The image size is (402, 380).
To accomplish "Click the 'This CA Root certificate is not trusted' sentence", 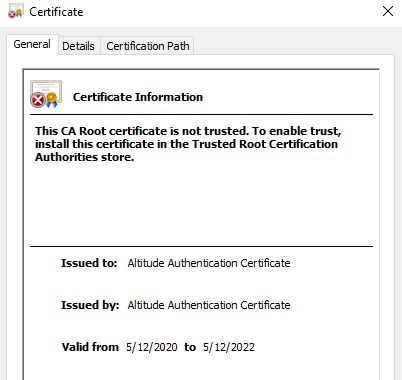I will (142, 131).
